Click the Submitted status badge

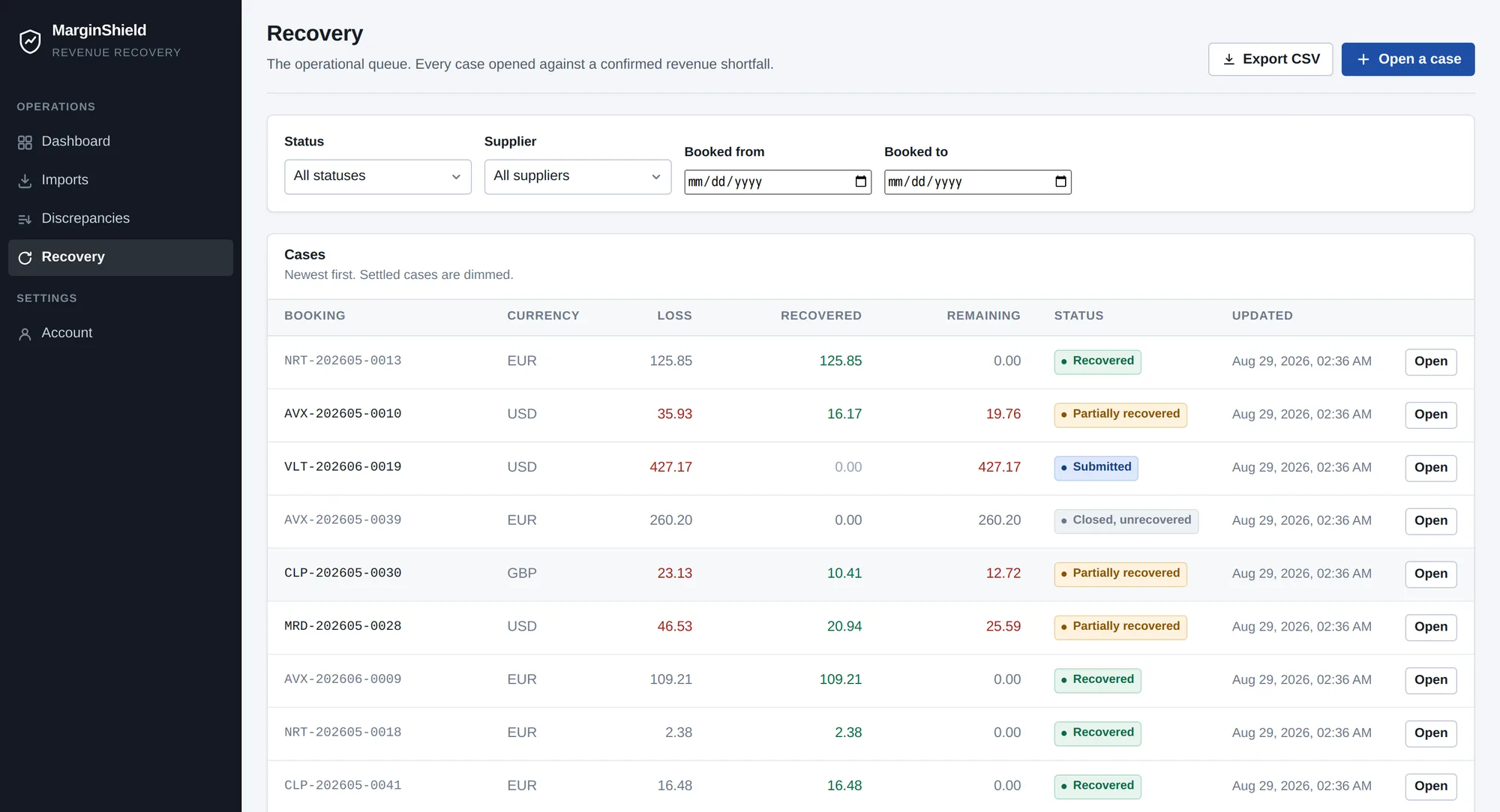(x=1096, y=468)
